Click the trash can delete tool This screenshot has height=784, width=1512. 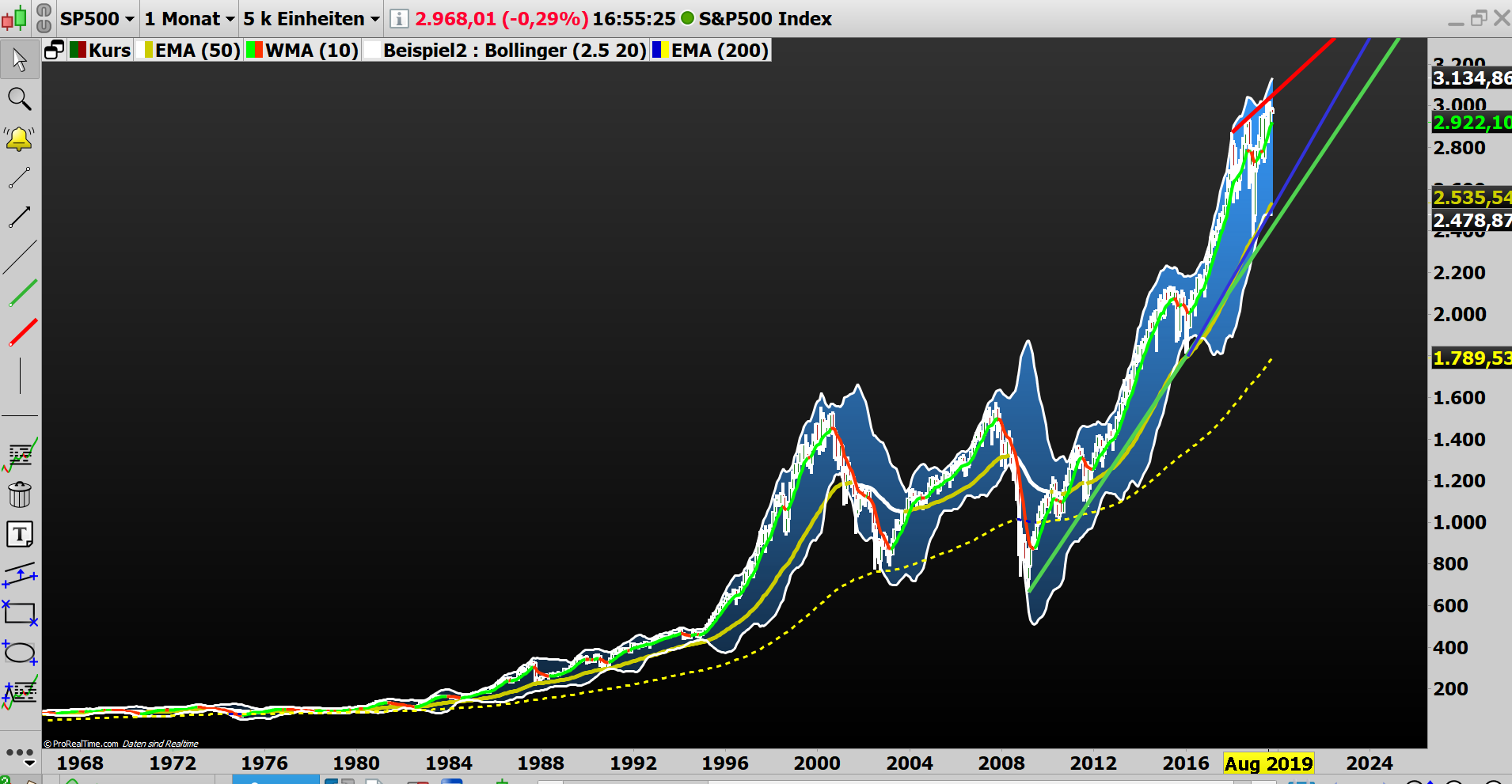[x=20, y=494]
